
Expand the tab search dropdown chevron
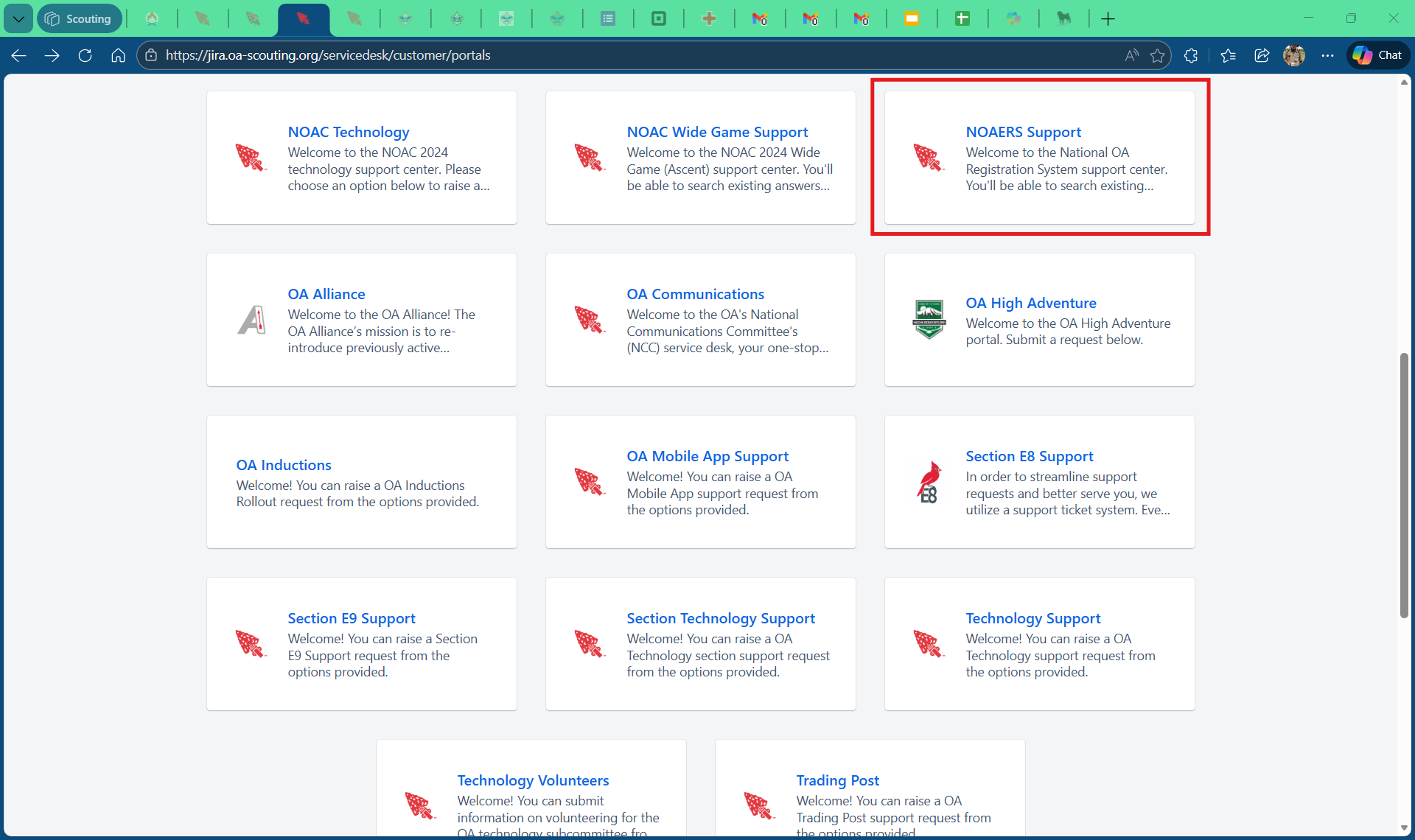[x=18, y=19]
